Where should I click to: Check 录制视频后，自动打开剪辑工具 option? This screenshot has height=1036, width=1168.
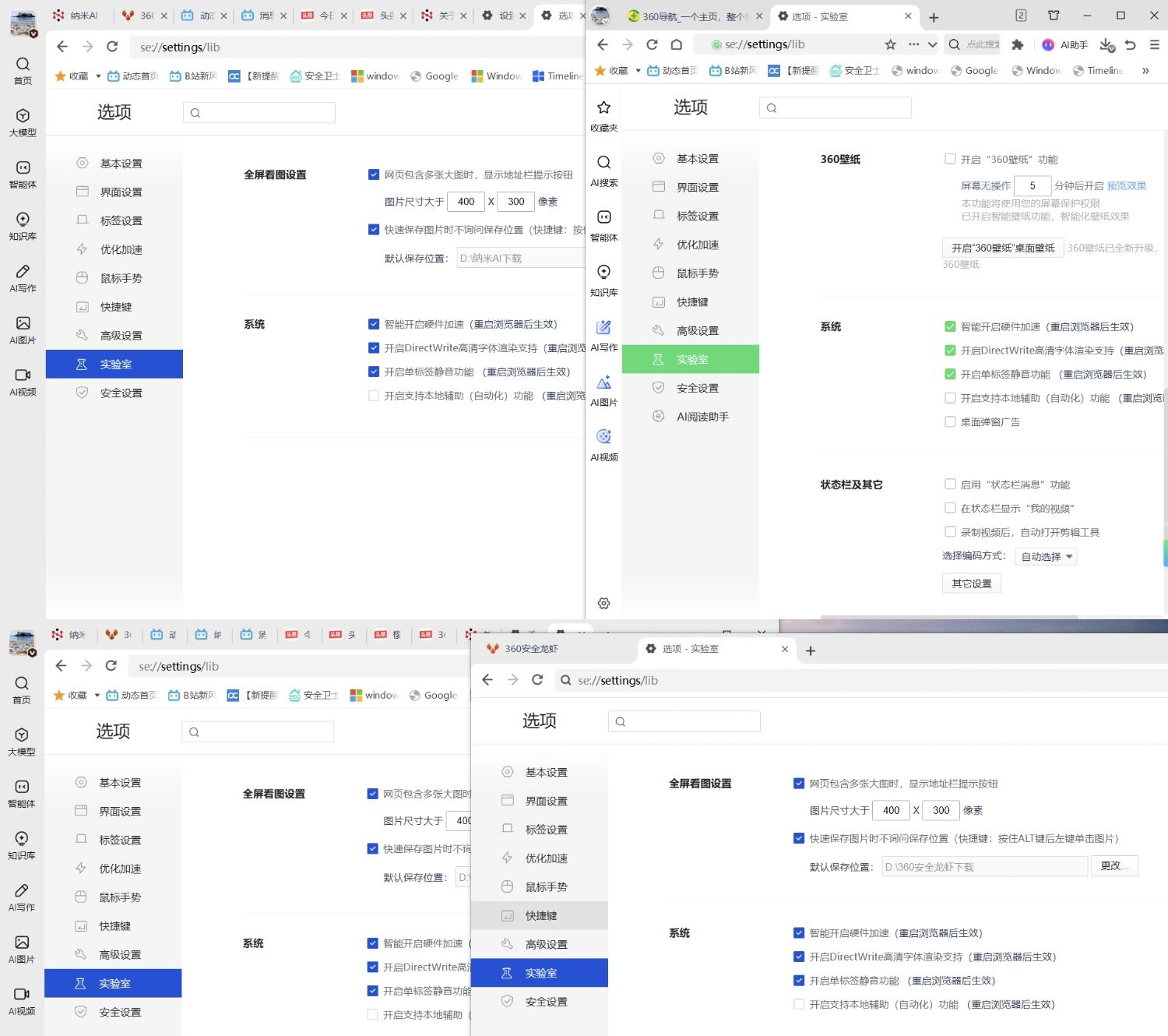pos(950,532)
